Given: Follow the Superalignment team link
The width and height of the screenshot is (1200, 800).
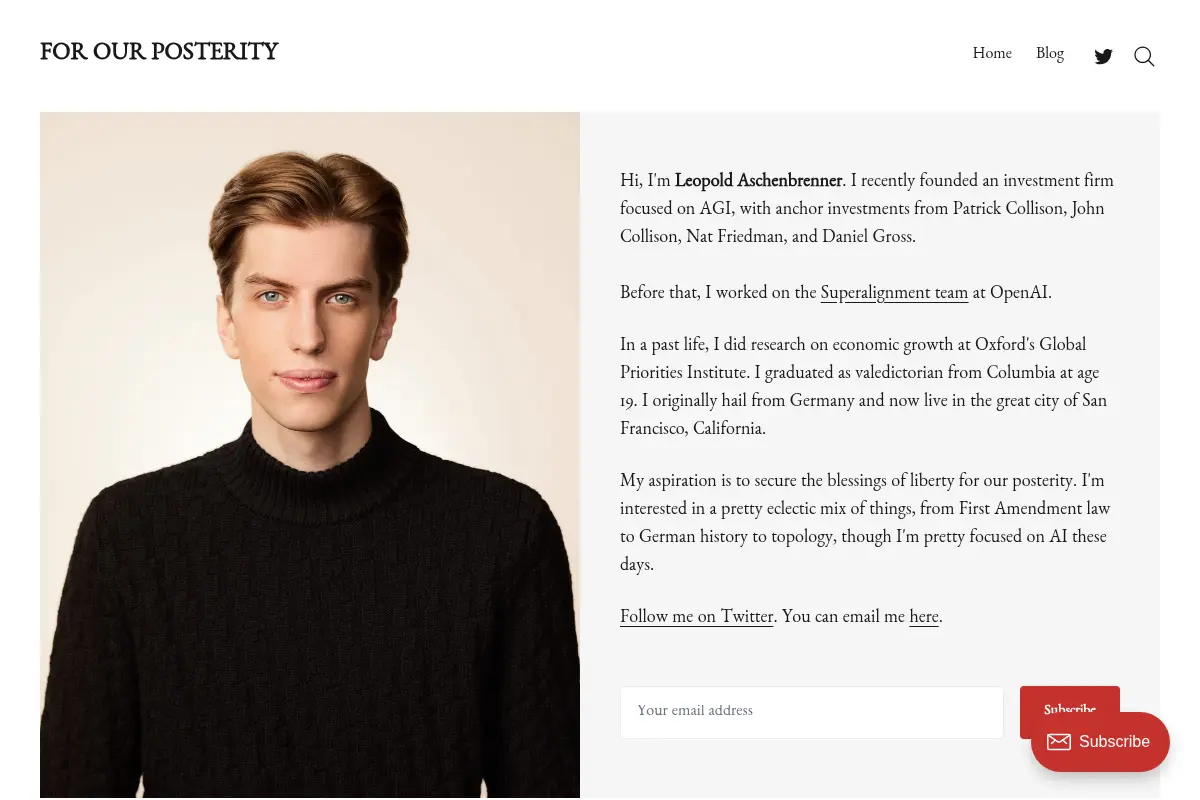Looking at the screenshot, I should coord(894,292).
